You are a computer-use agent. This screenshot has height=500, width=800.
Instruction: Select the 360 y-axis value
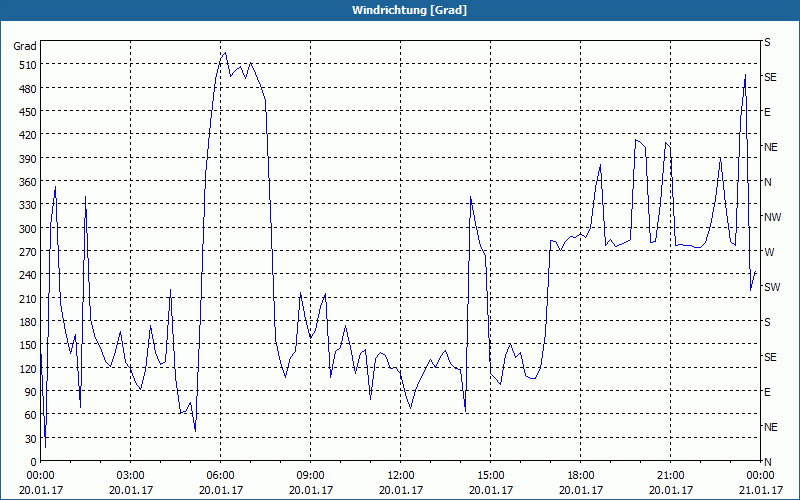tap(28, 182)
